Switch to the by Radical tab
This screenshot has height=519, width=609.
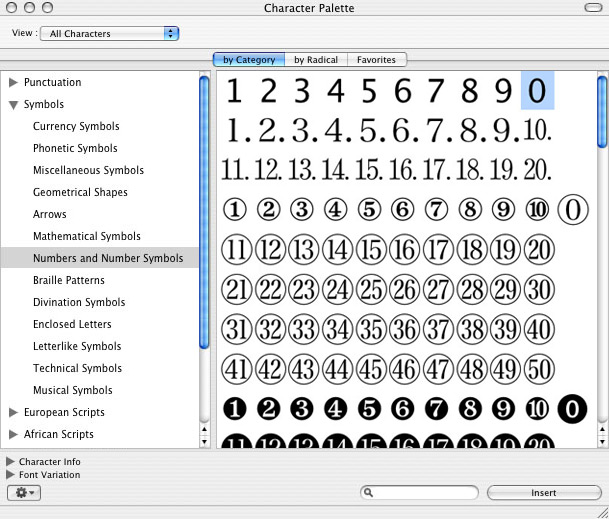click(316, 59)
